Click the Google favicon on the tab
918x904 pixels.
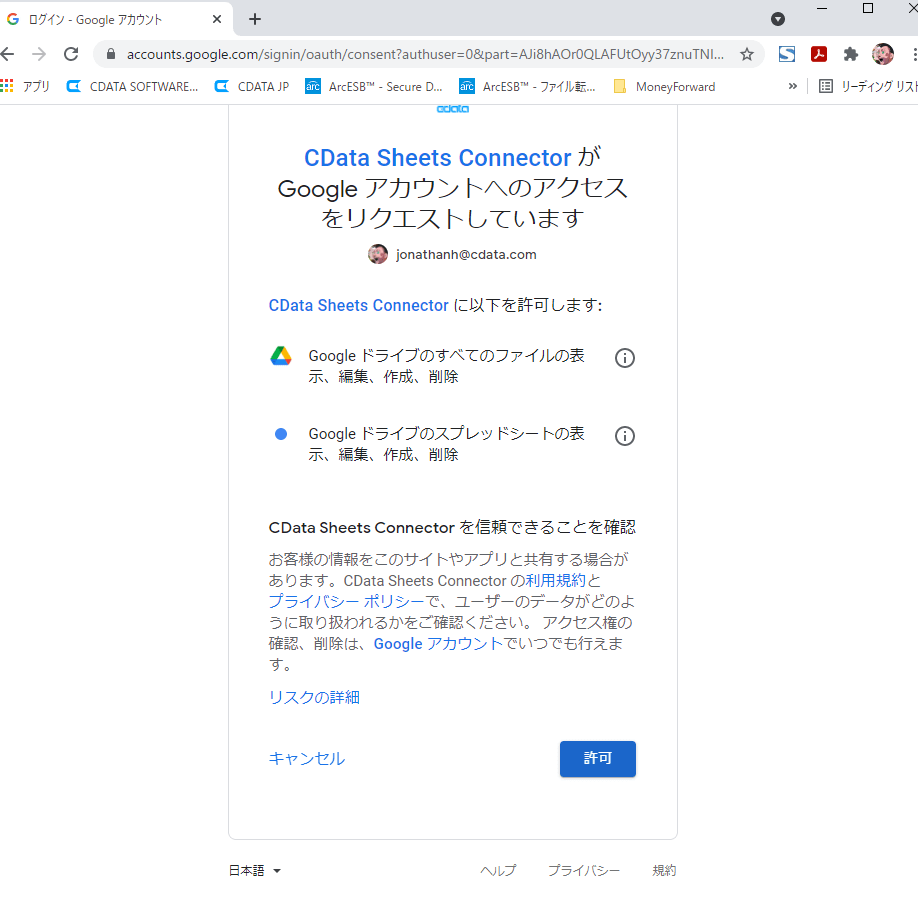pos(13,19)
